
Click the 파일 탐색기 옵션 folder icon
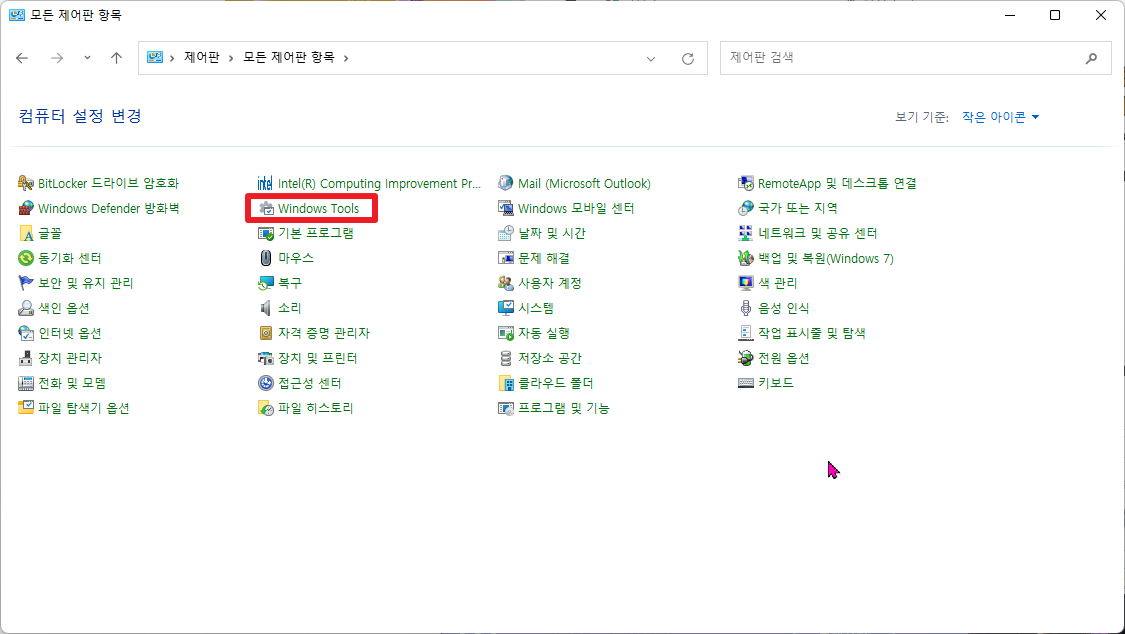click(x=26, y=408)
